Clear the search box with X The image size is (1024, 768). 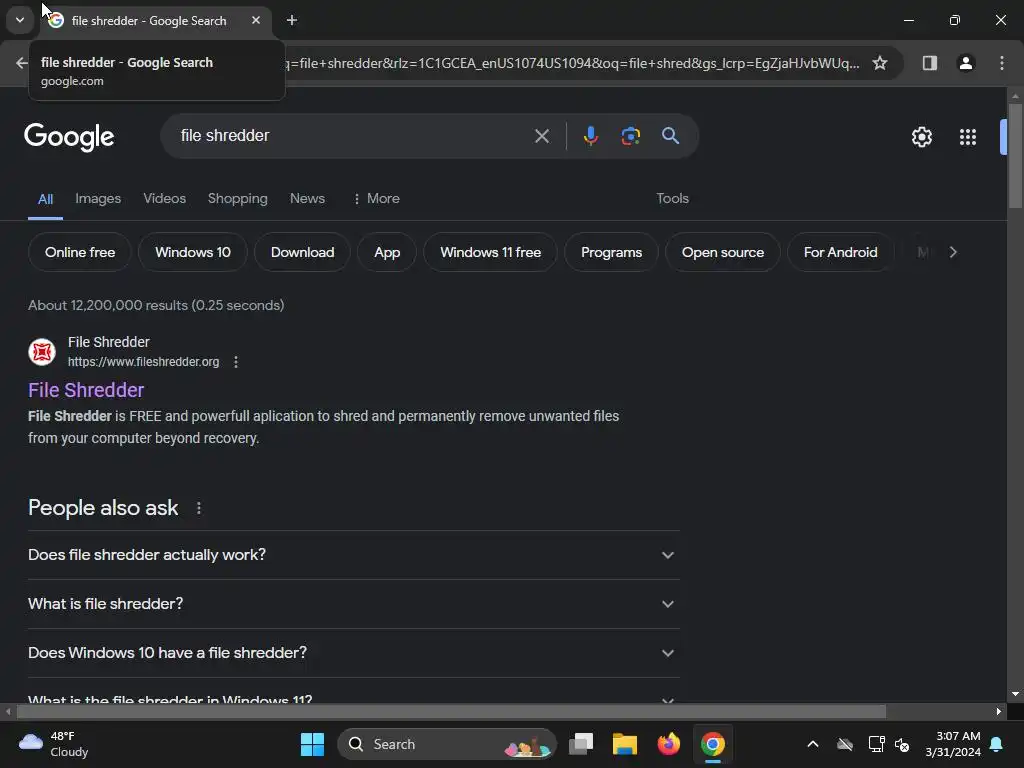541,136
